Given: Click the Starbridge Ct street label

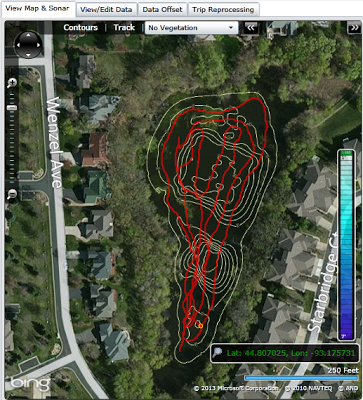Looking at the screenshot, I should pos(325,281).
